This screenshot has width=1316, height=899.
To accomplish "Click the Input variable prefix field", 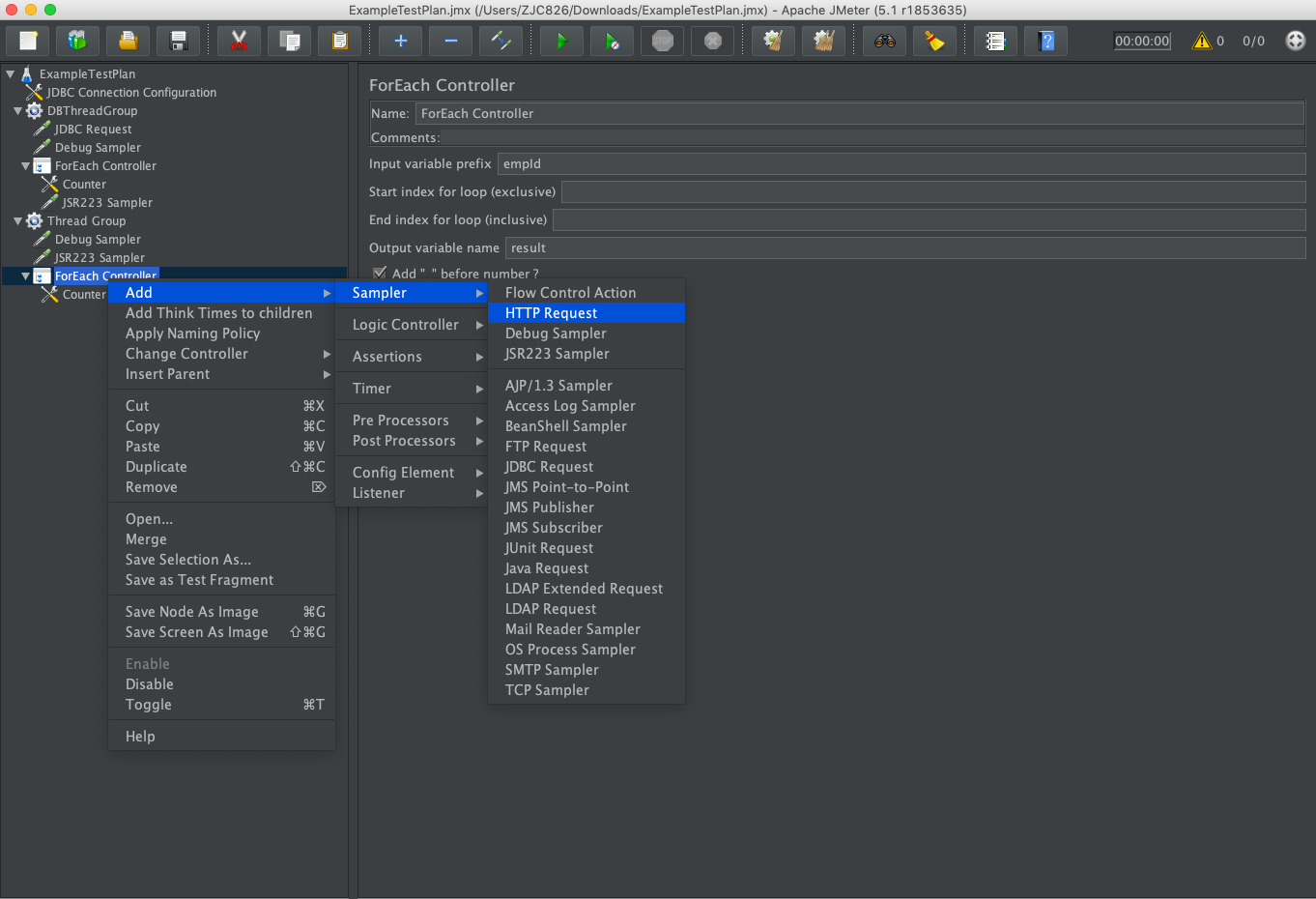I will pos(901,164).
